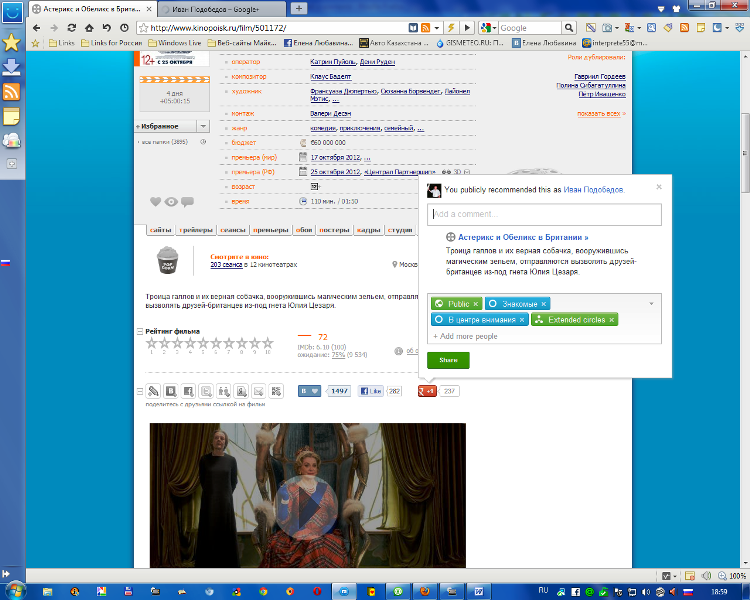Open the status bar zoom level menu
The height and width of the screenshot is (600, 750).
click(x=733, y=576)
